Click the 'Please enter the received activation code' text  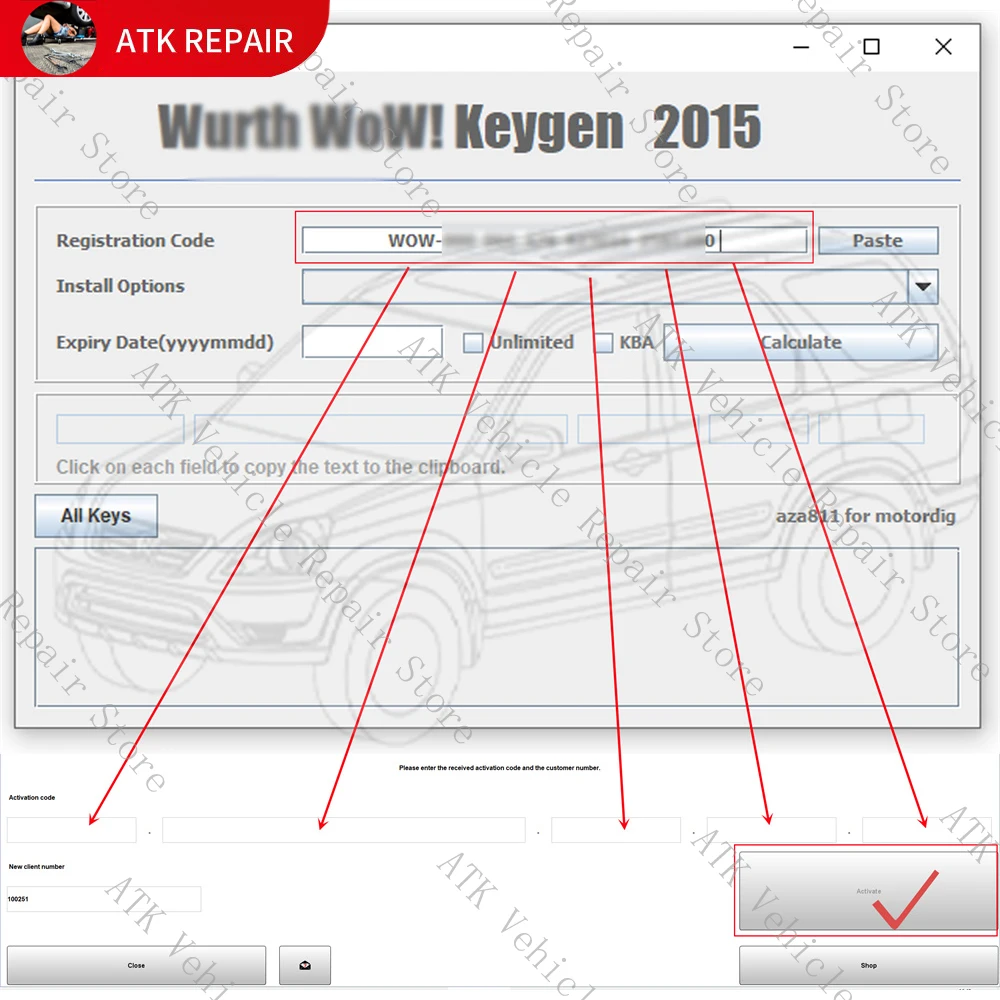(499, 768)
